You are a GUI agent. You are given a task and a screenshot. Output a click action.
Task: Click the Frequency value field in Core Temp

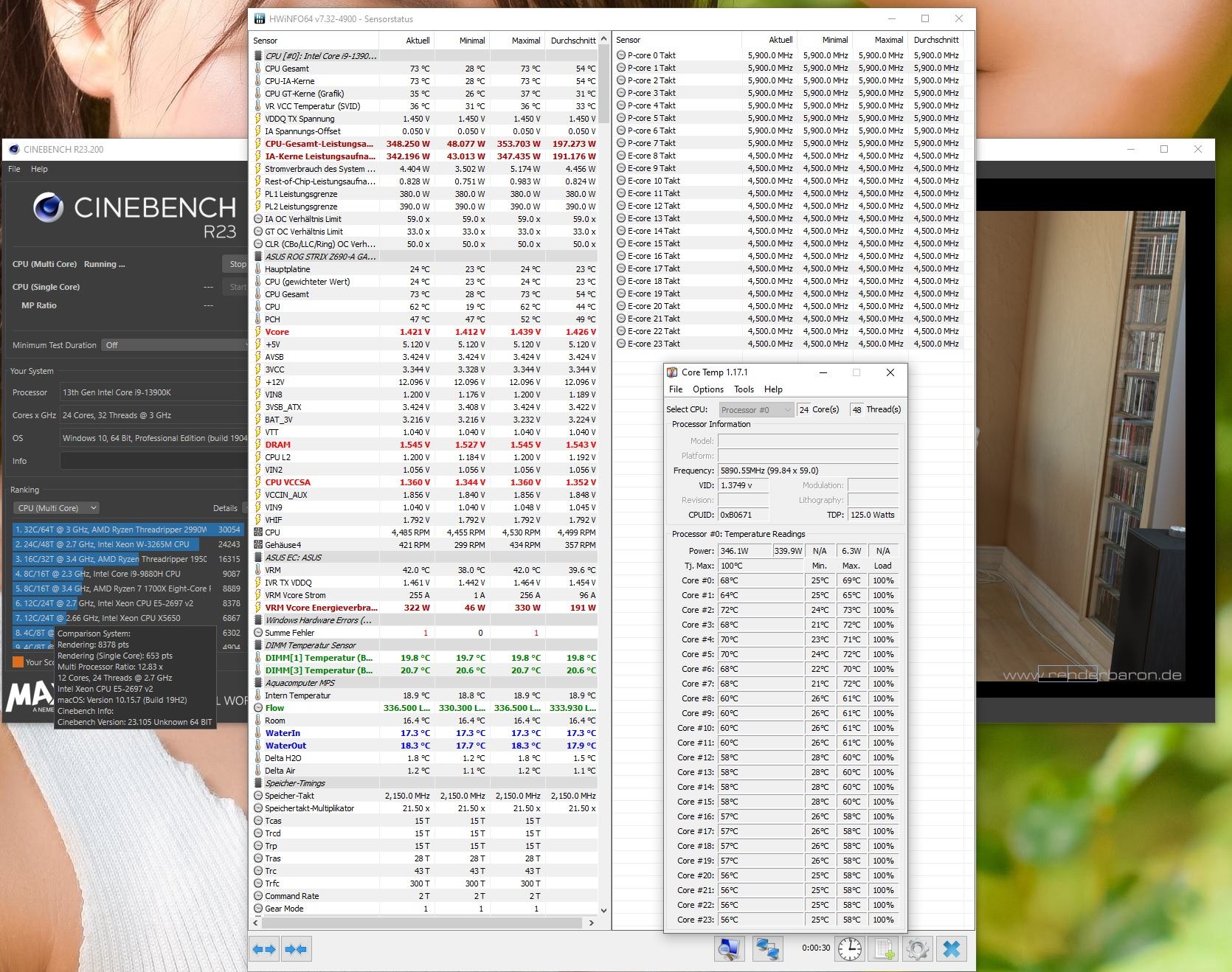808,471
